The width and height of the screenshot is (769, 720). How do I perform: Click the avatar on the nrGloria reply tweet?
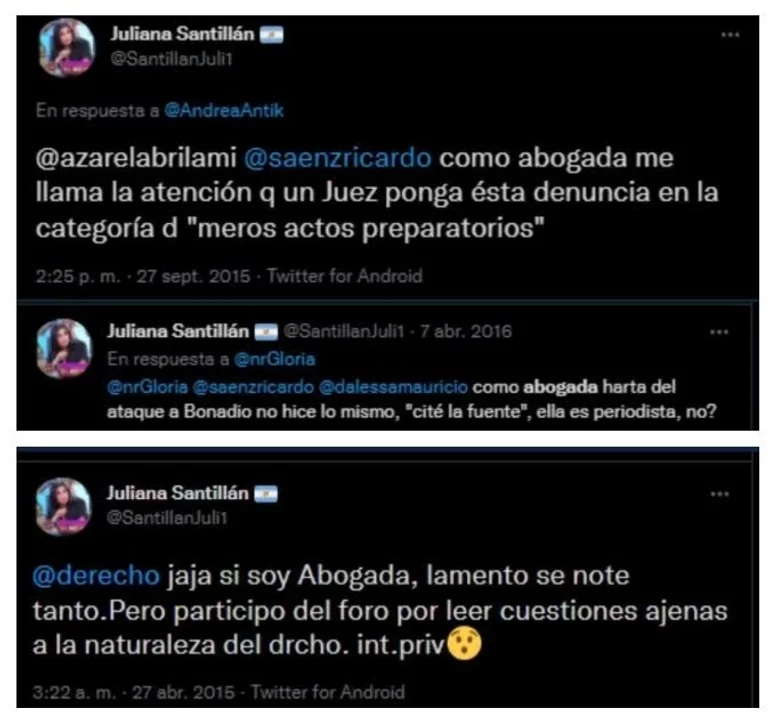tap(64, 349)
